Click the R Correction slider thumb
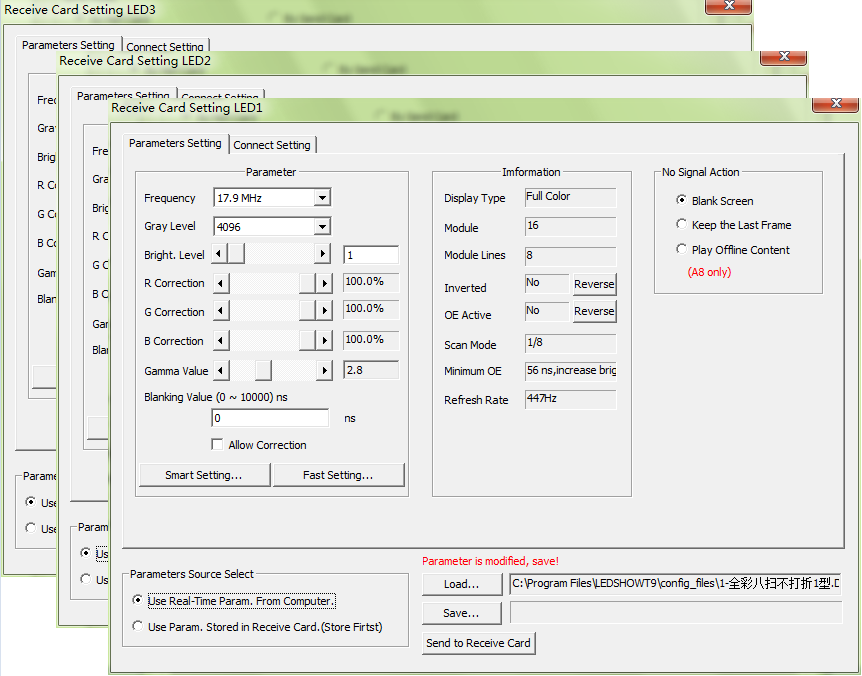The height and width of the screenshot is (676, 862). tap(307, 283)
